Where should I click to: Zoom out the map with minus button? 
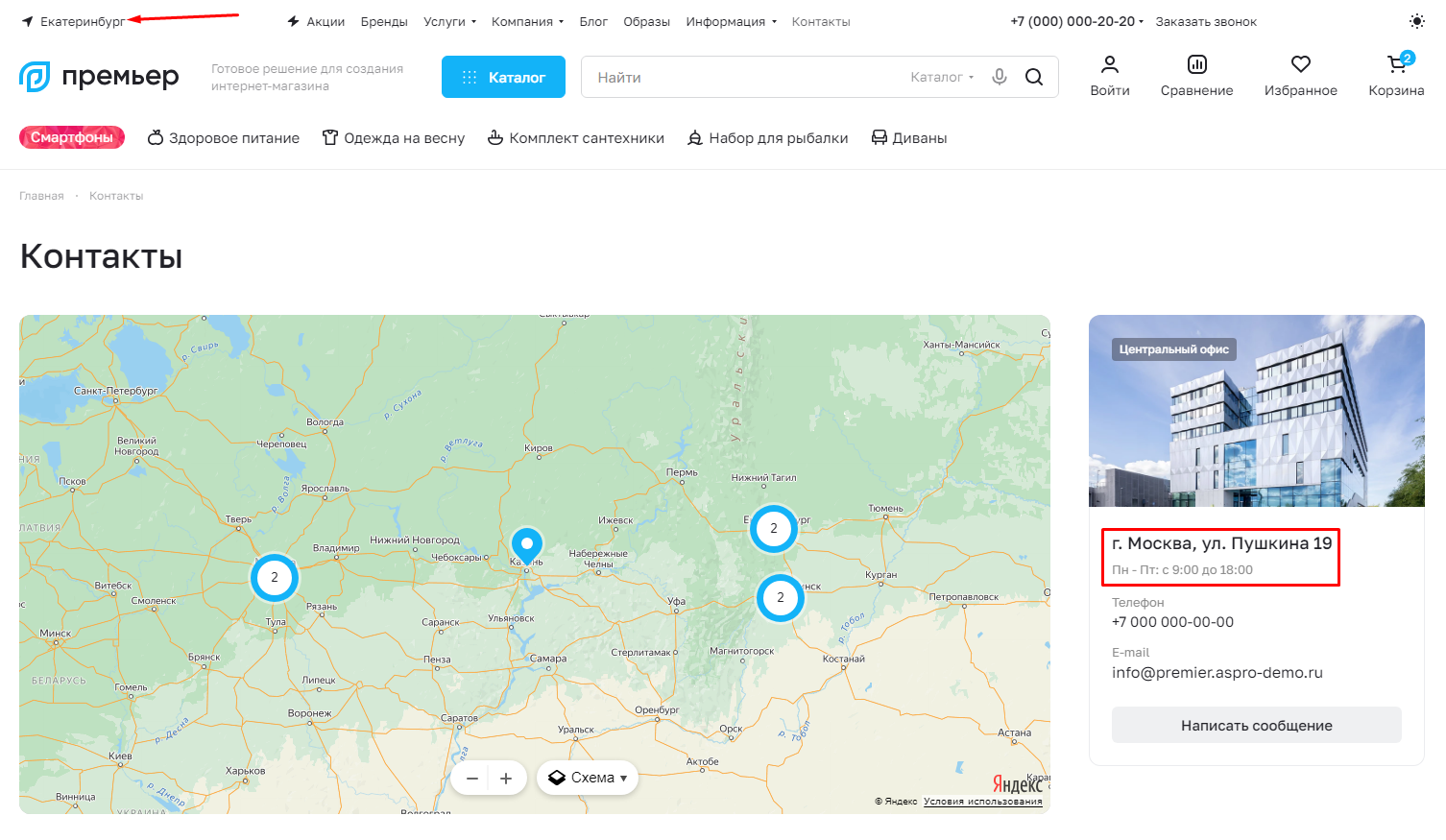click(x=471, y=779)
